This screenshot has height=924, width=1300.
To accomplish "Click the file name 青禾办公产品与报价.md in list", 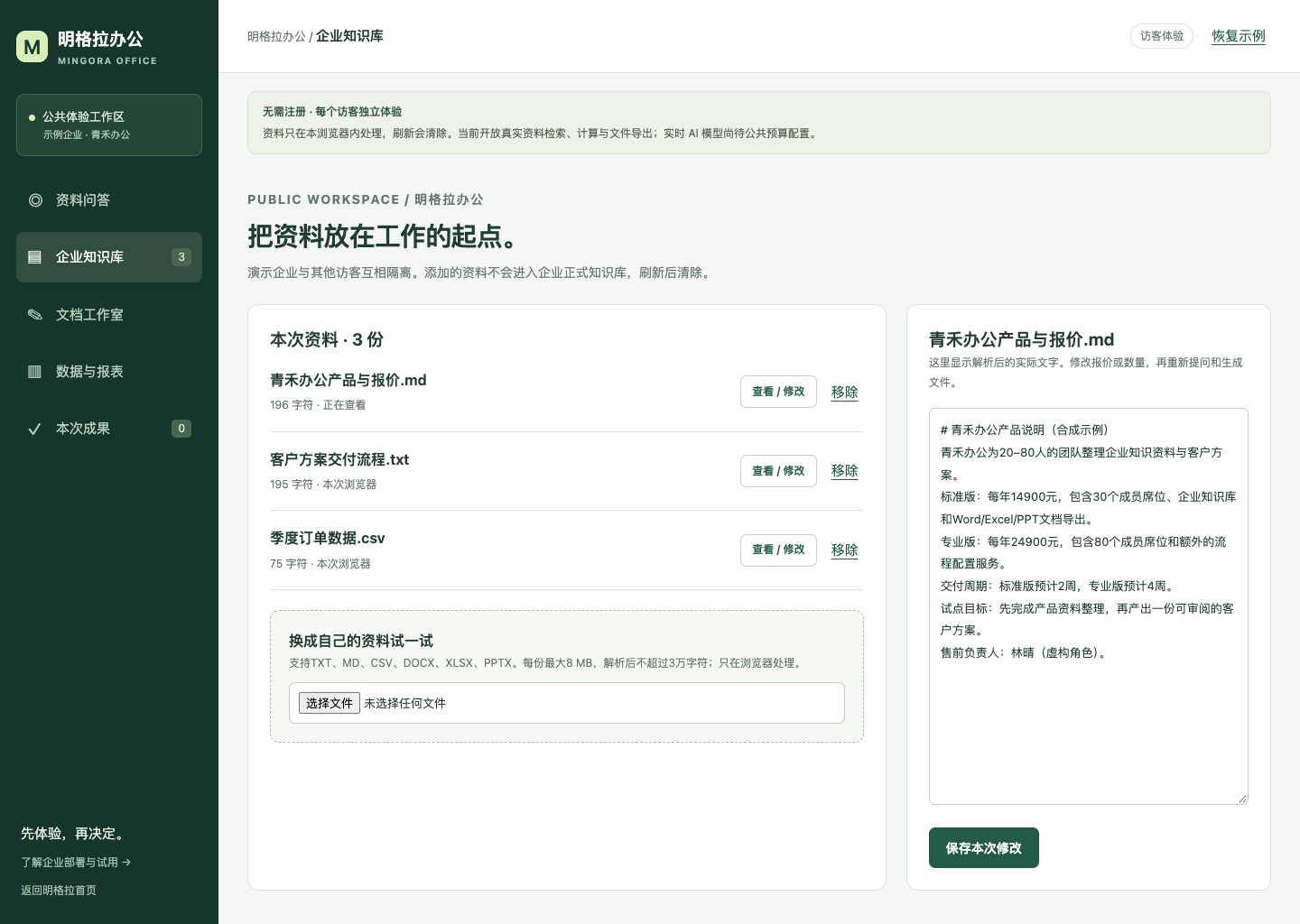I will 348,381.
